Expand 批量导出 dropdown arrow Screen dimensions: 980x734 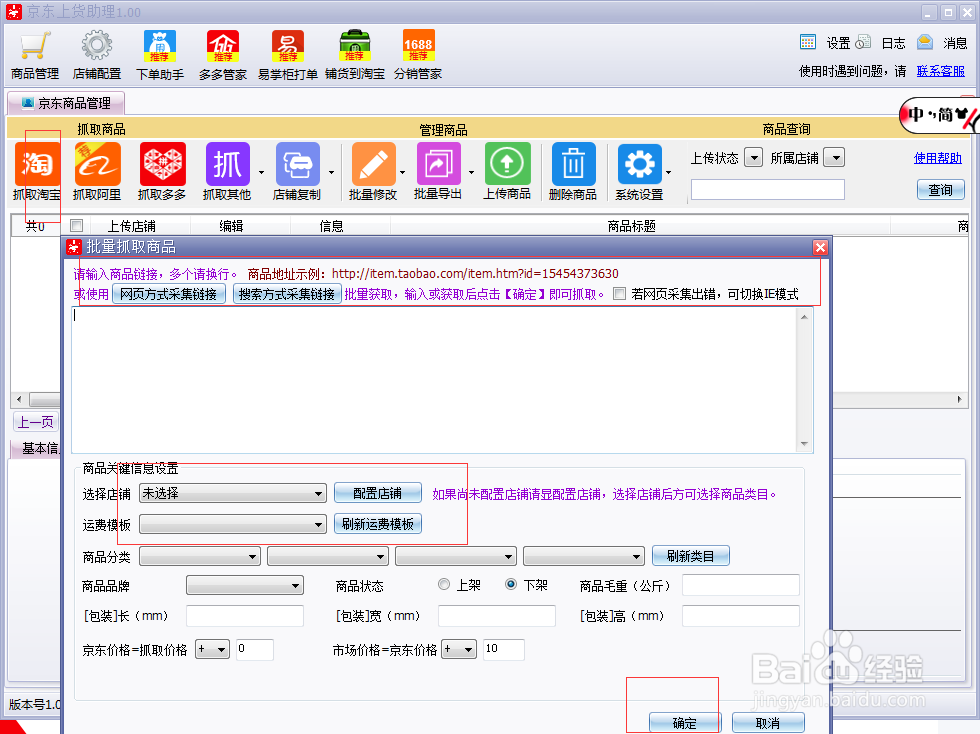[x=471, y=173]
